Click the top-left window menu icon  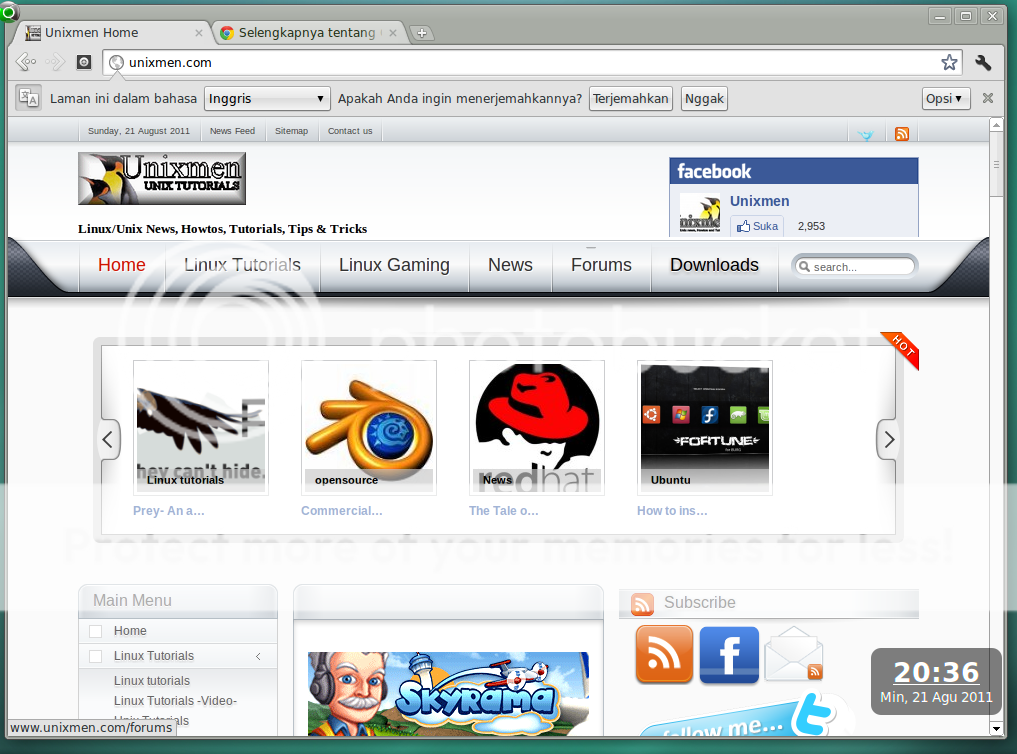(8, 10)
